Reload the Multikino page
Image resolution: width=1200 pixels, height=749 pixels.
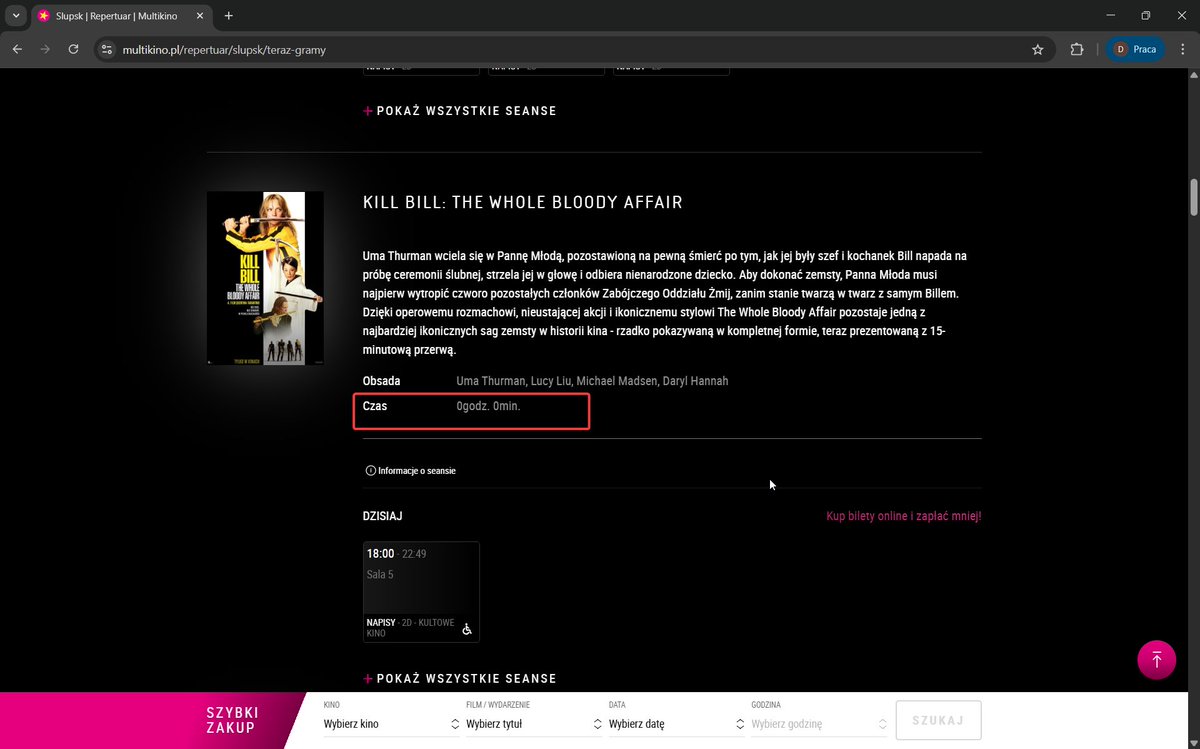click(73, 49)
